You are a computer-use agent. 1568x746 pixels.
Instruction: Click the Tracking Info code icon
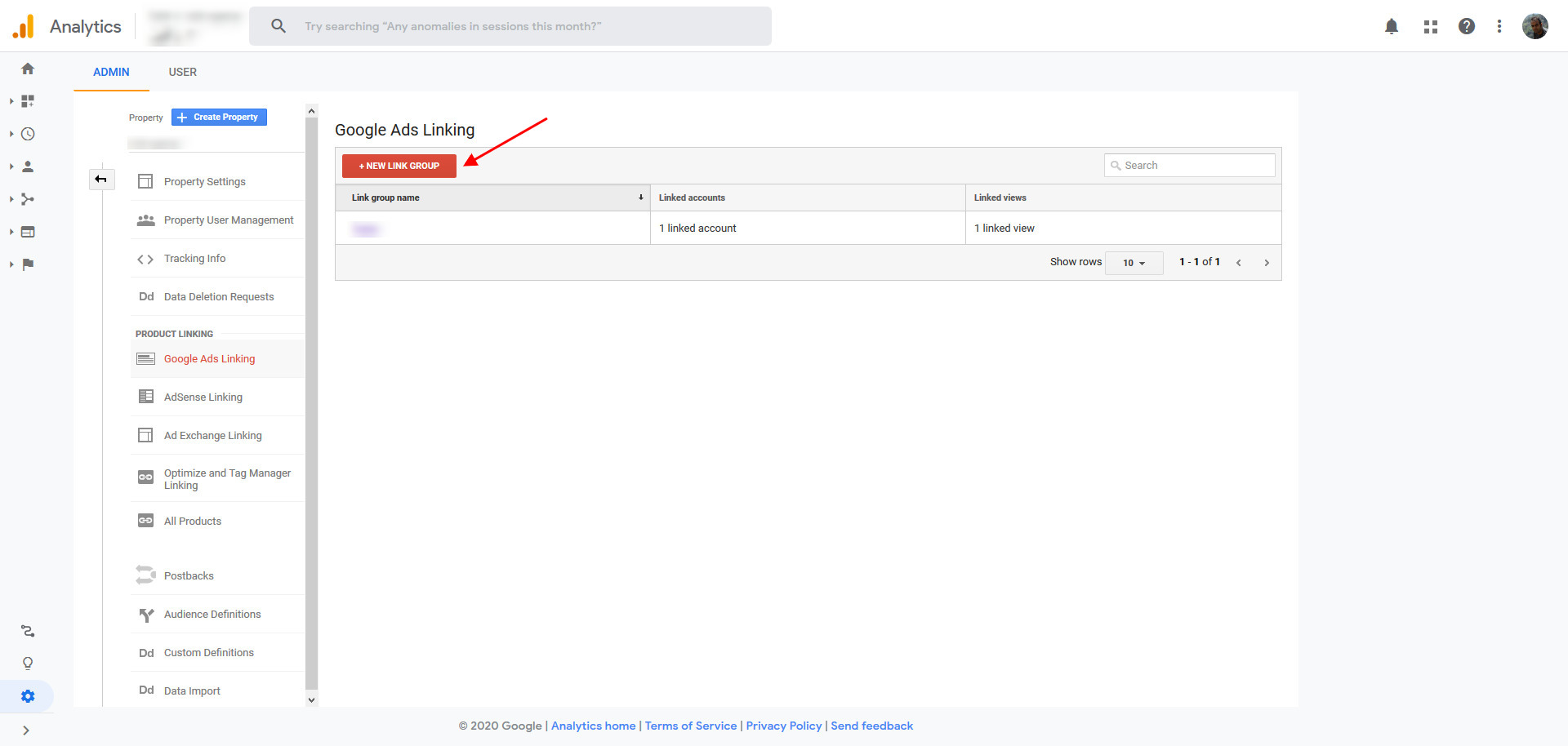tap(145, 259)
